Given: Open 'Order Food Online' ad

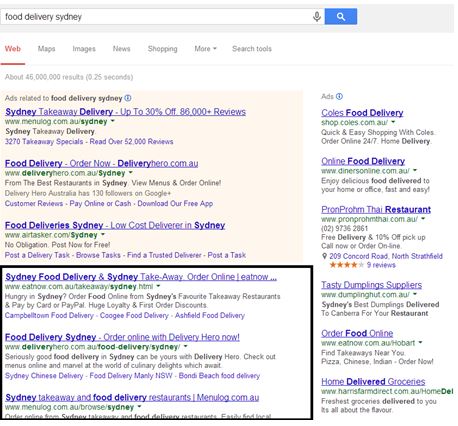Looking at the screenshot, I should click(x=357, y=333).
